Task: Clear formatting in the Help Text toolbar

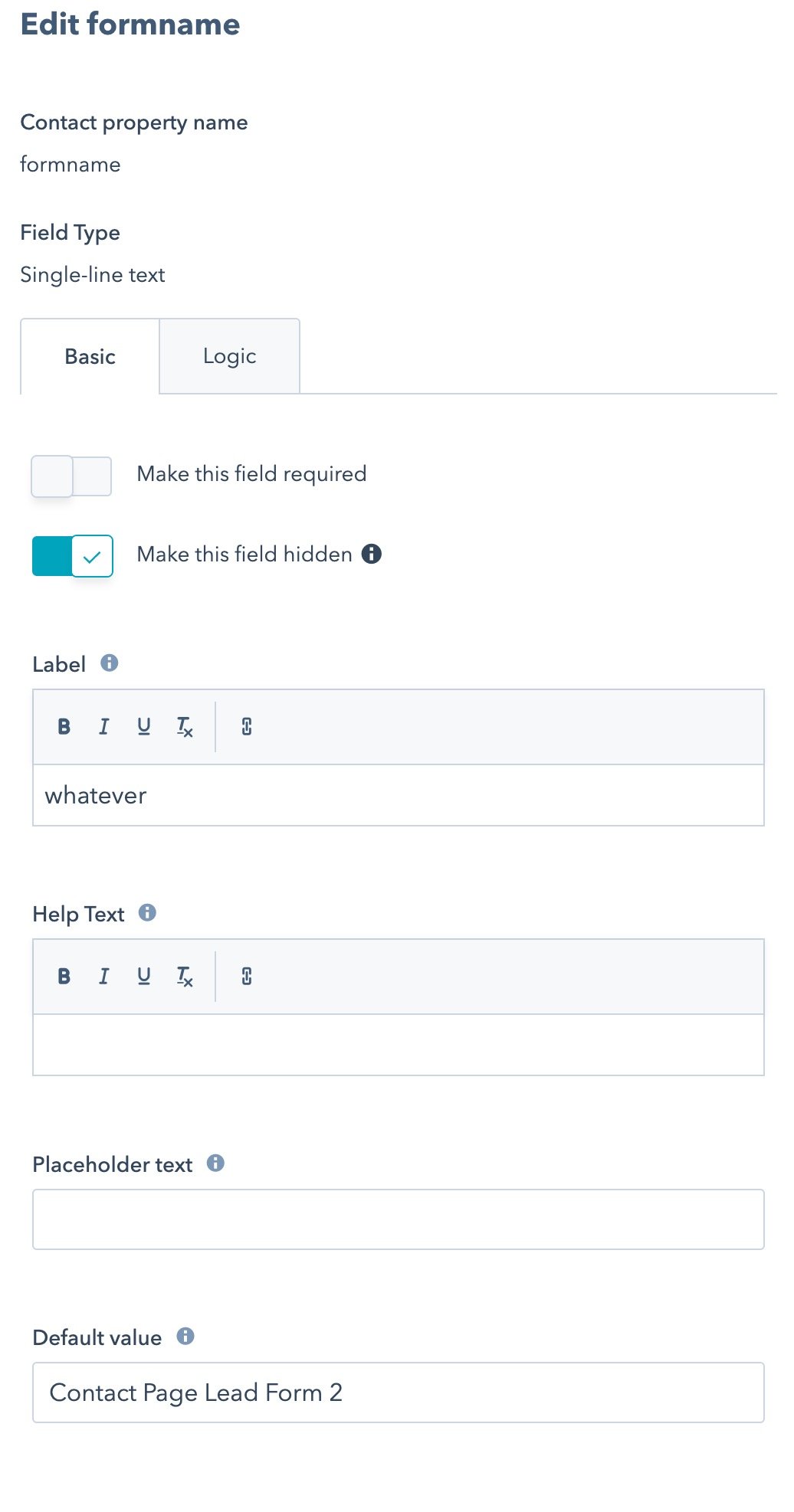Action: click(x=185, y=977)
